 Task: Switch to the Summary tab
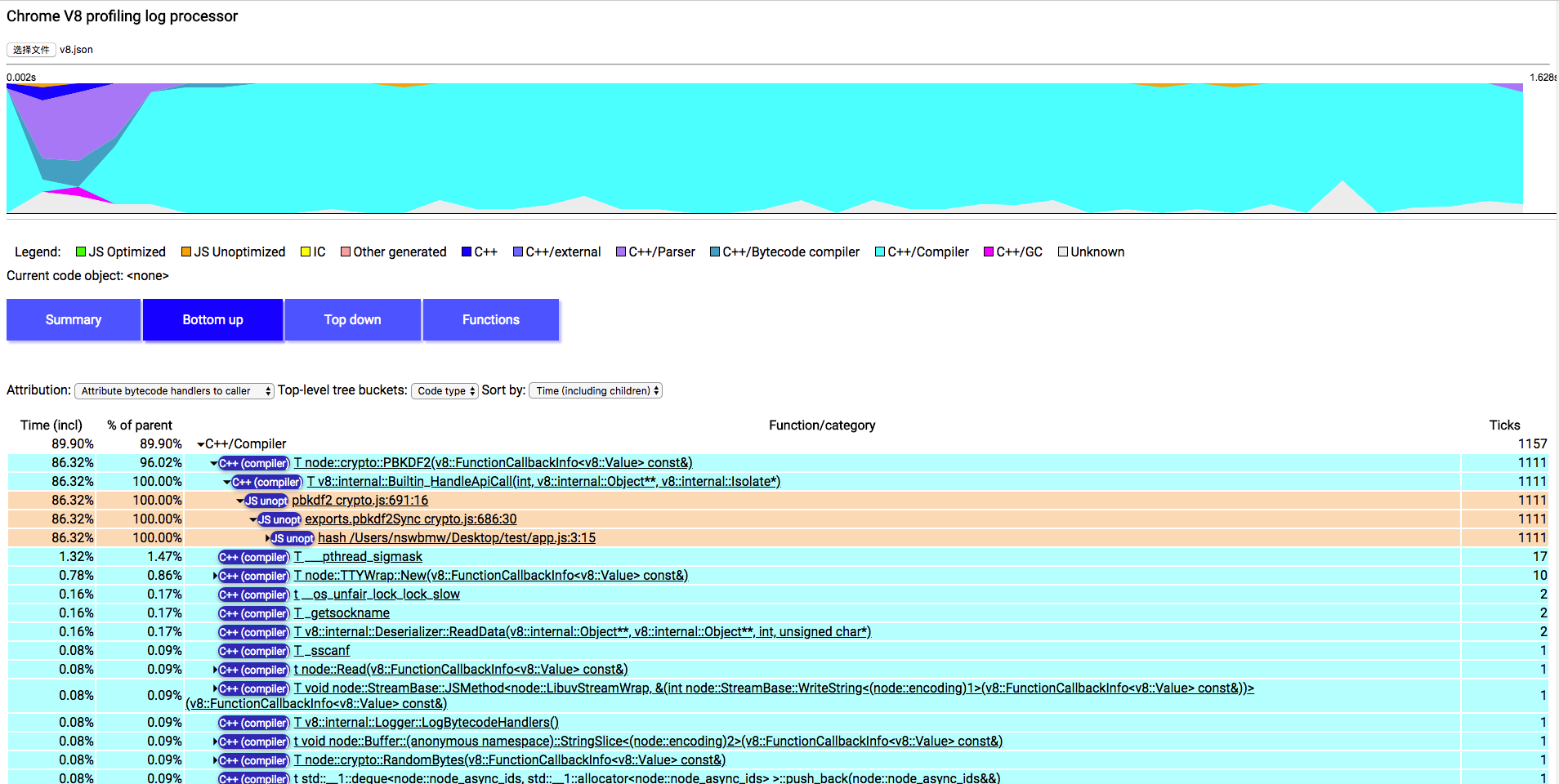(74, 319)
